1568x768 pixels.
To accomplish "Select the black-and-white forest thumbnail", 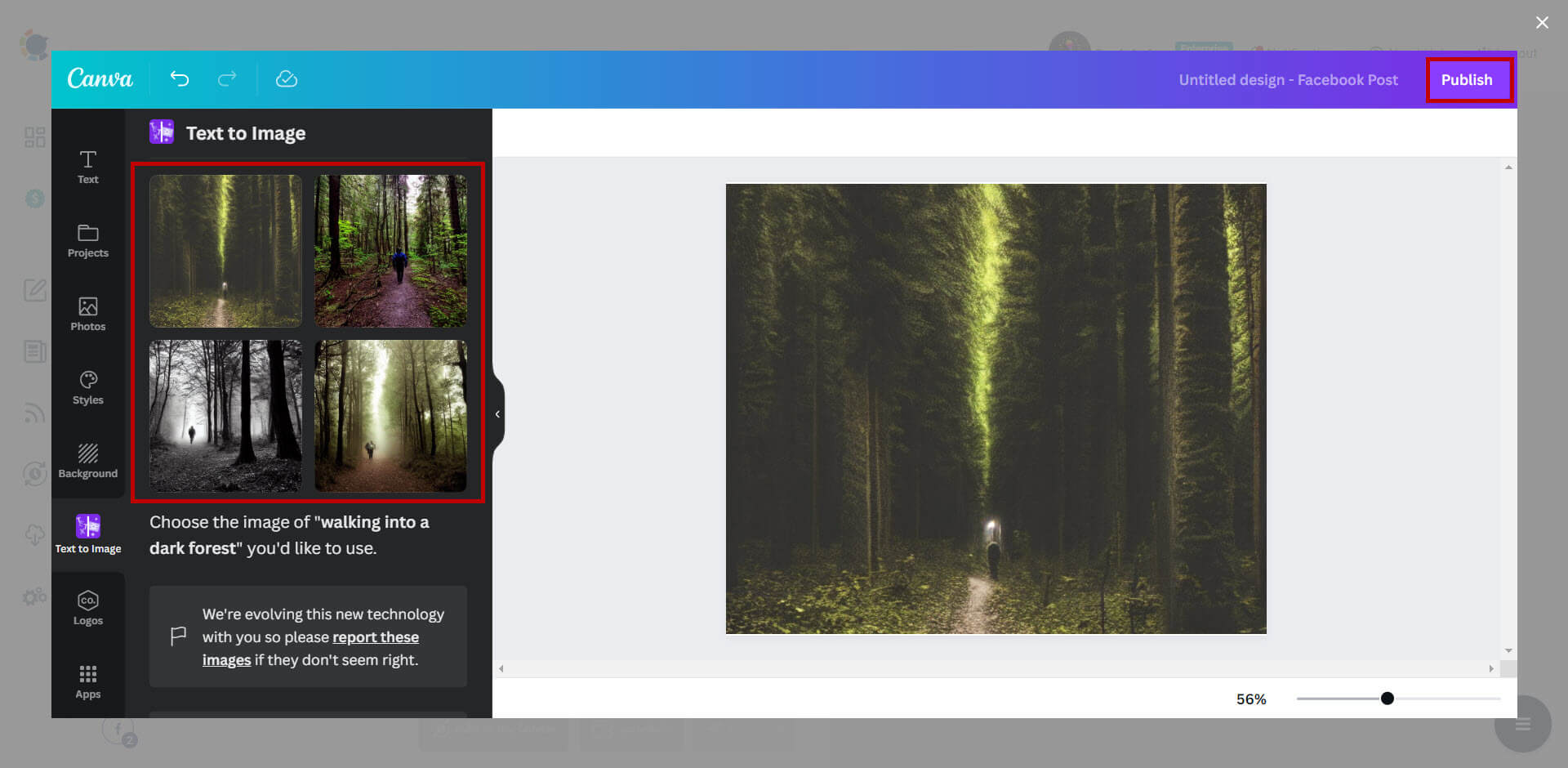I will [x=225, y=417].
